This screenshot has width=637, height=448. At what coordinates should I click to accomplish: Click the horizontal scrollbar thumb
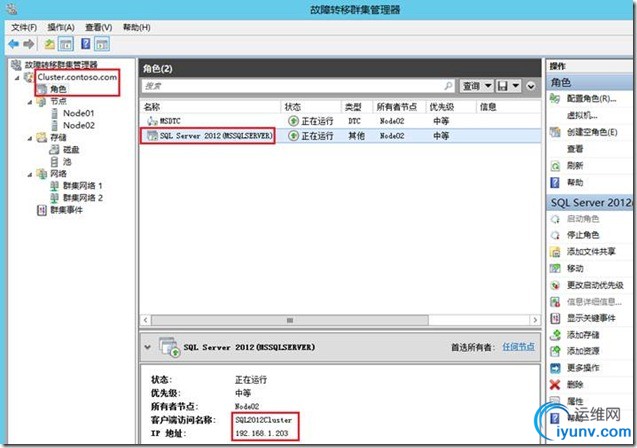pyautogui.click(x=290, y=320)
